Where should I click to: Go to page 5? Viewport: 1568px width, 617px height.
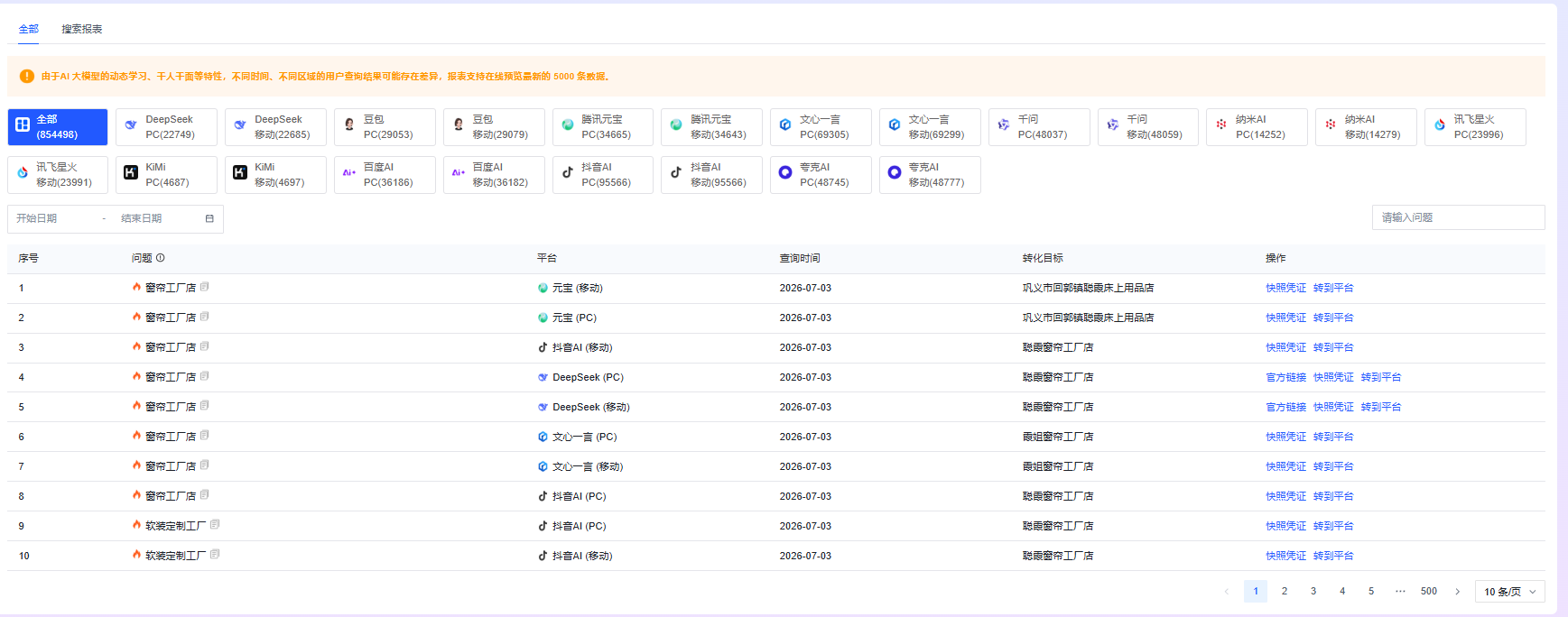pyautogui.click(x=1371, y=591)
